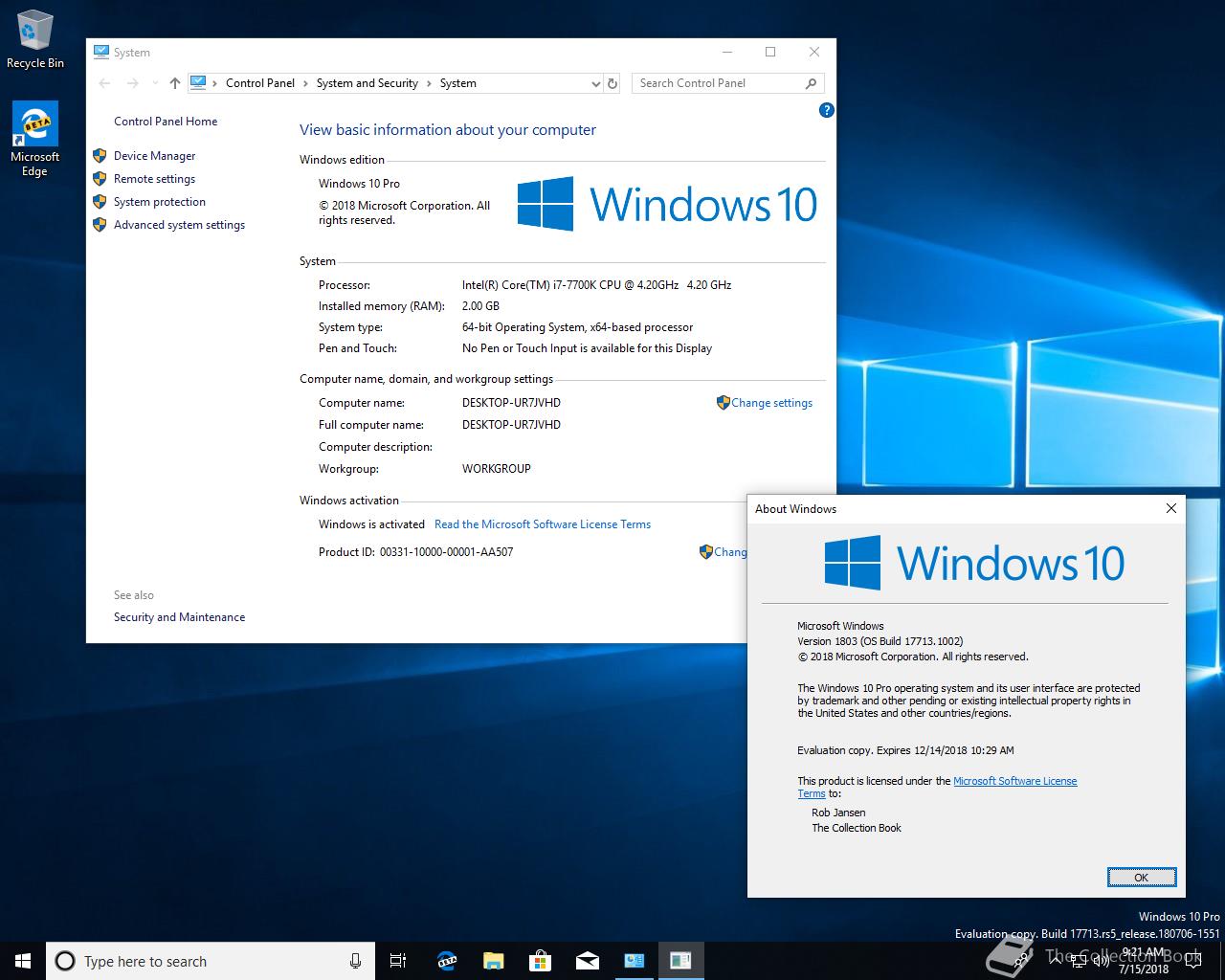Click the Evaluation copy expiry text

pyautogui.click(x=905, y=750)
